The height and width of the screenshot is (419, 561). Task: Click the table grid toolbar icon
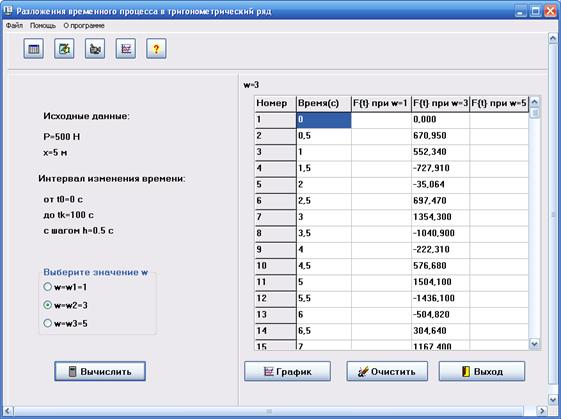(x=34, y=49)
